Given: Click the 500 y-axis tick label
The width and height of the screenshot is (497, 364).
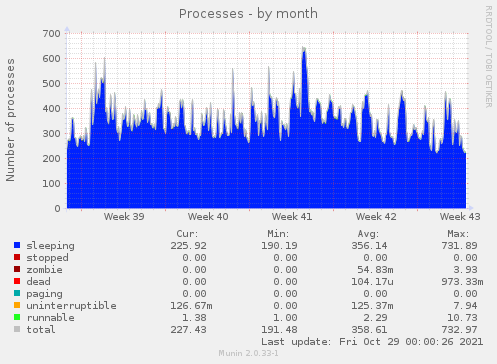Looking at the screenshot, I should pos(51,83).
